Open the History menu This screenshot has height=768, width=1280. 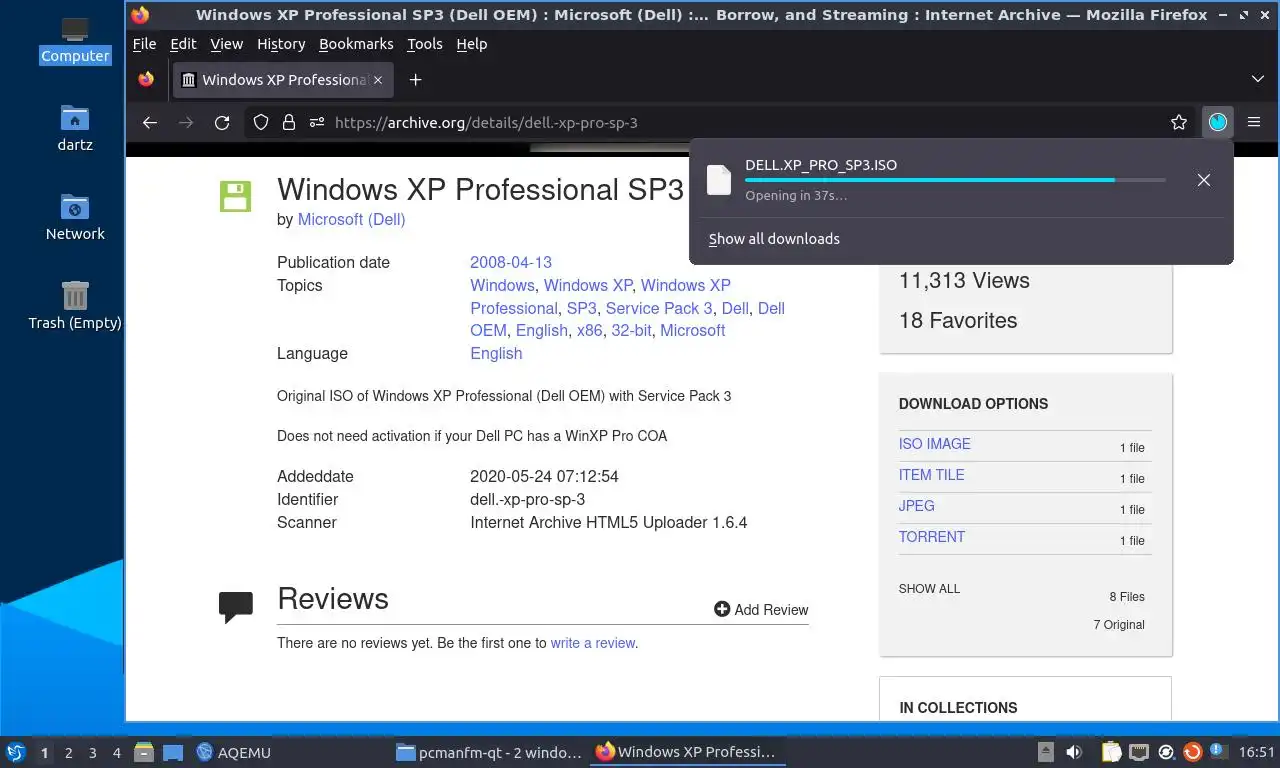pos(281,44)
